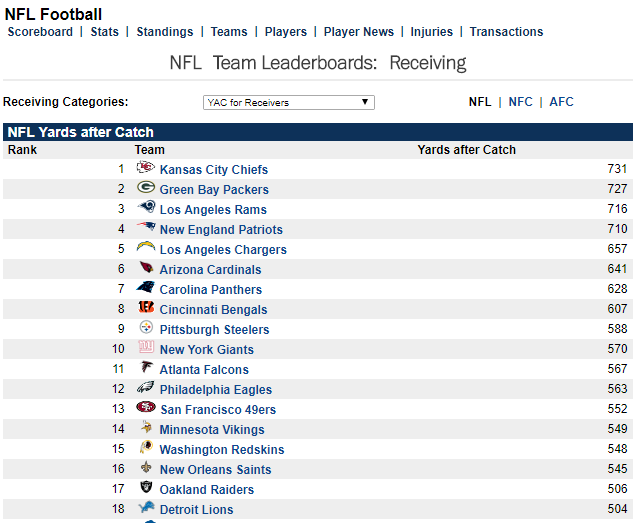Open the Players section
Image resolution: width=638 pixels, height=523 pixels.
[286, 32]
